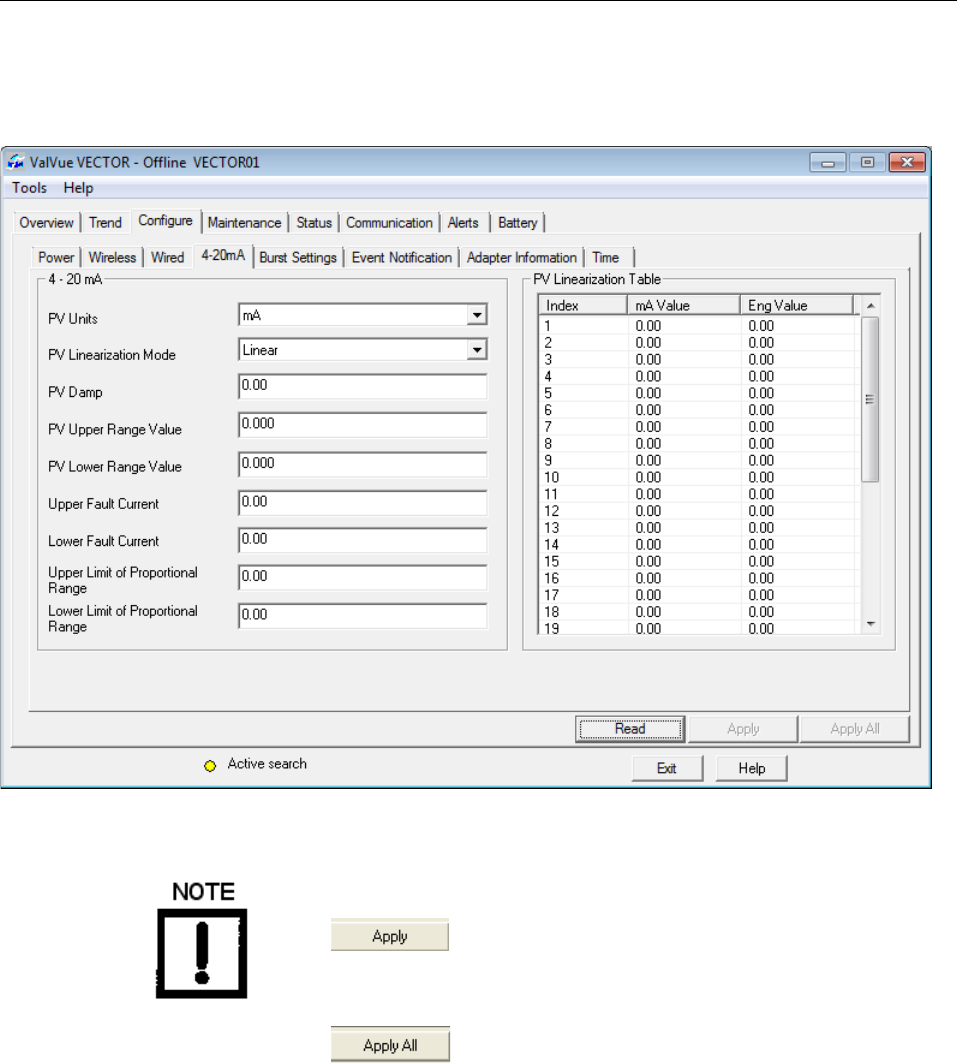Viewport: 957px width, 1063px height.
Task: Select the Wireless sub-tab
Action: (x=112, y=258)
